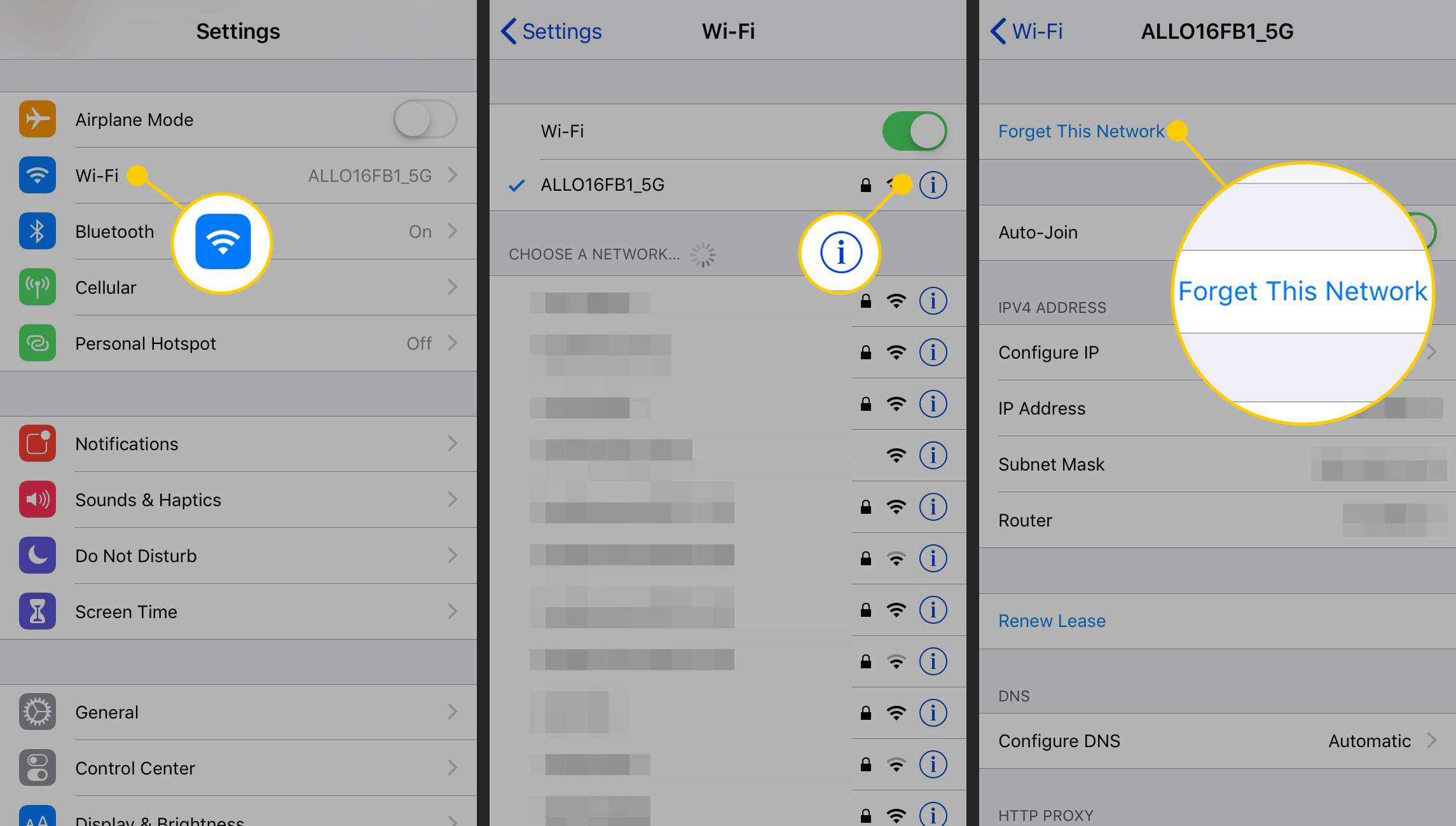Viewport: 1456px width, 826px height.
Task: Tap Renew Lease button
Action: 1052,620
